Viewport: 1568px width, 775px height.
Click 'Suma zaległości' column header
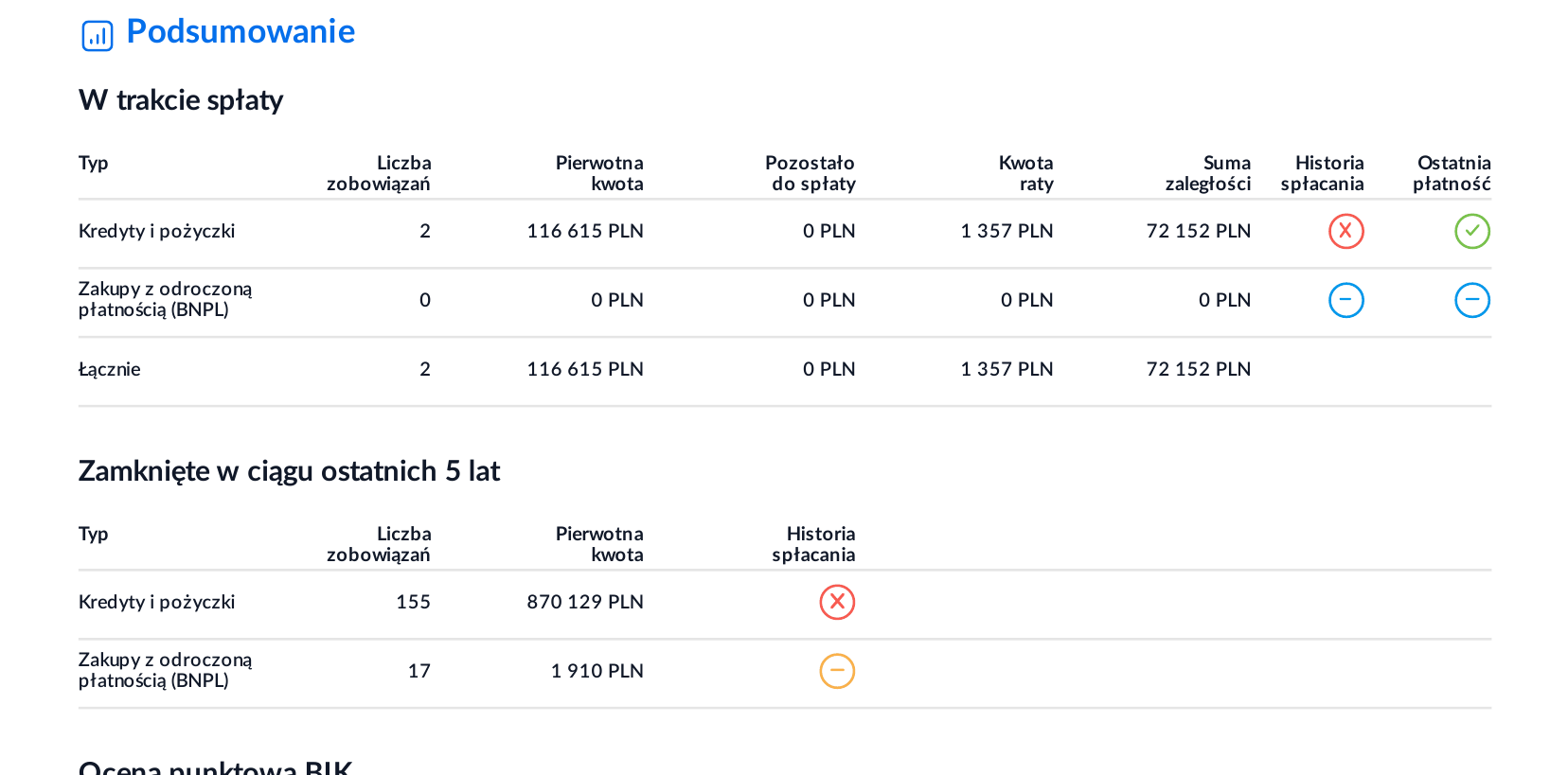click(1207, 173)
